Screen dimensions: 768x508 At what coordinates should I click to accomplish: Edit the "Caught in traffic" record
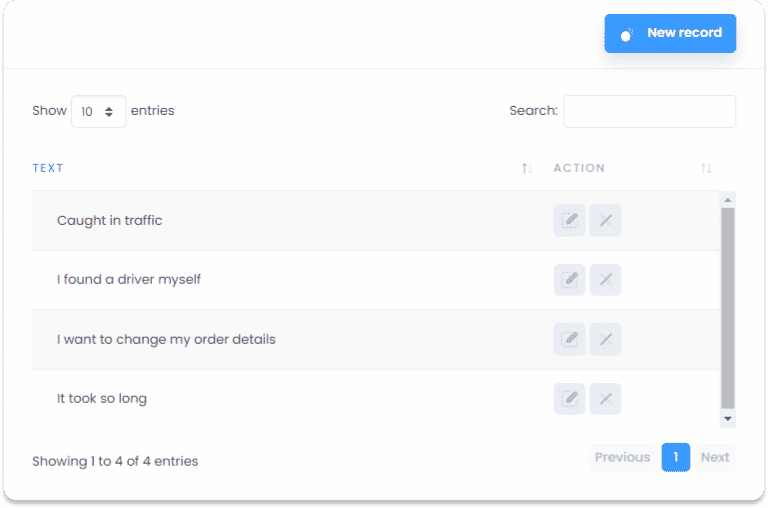569,220
